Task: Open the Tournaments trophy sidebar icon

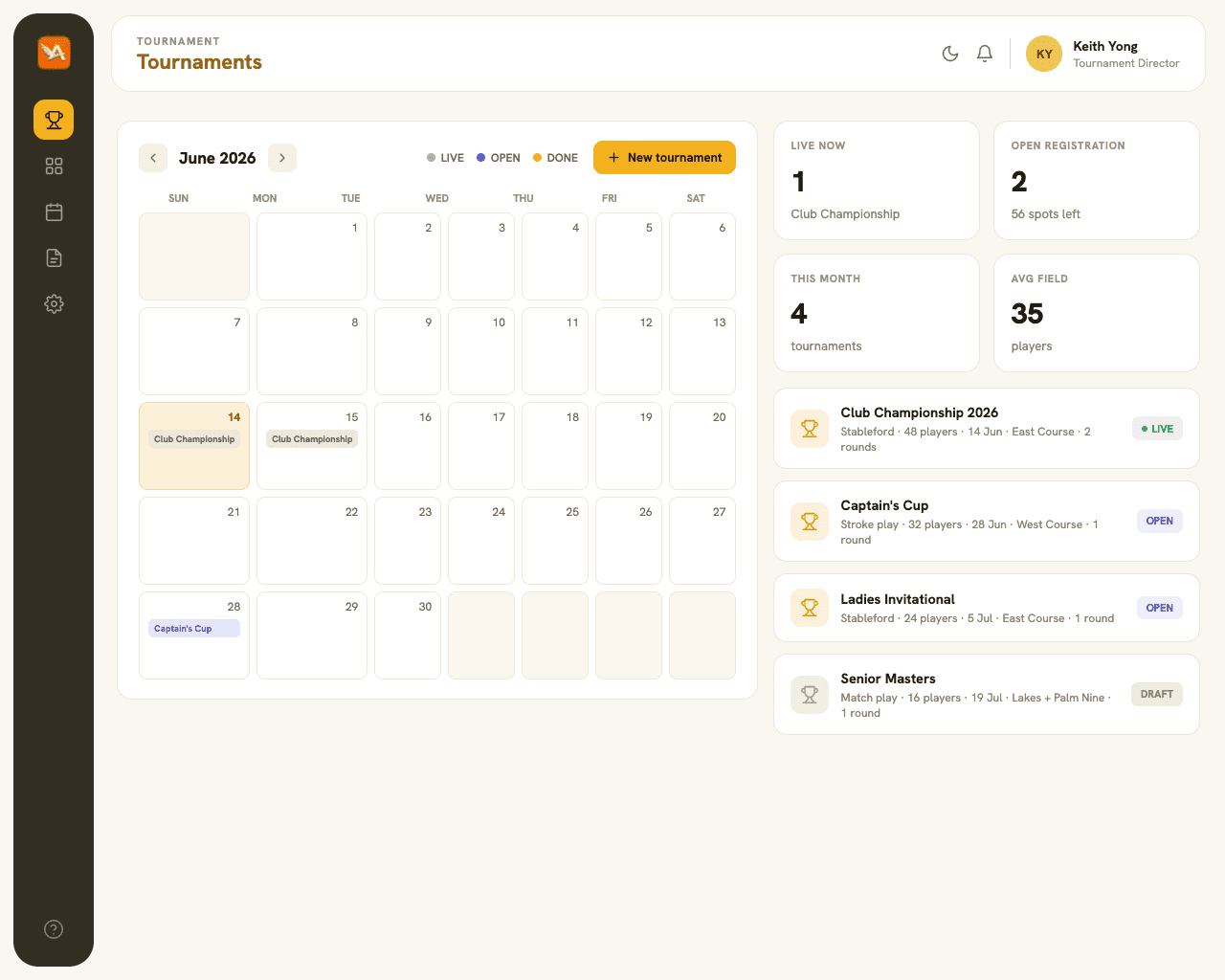Action: click(x=54, y=120)
